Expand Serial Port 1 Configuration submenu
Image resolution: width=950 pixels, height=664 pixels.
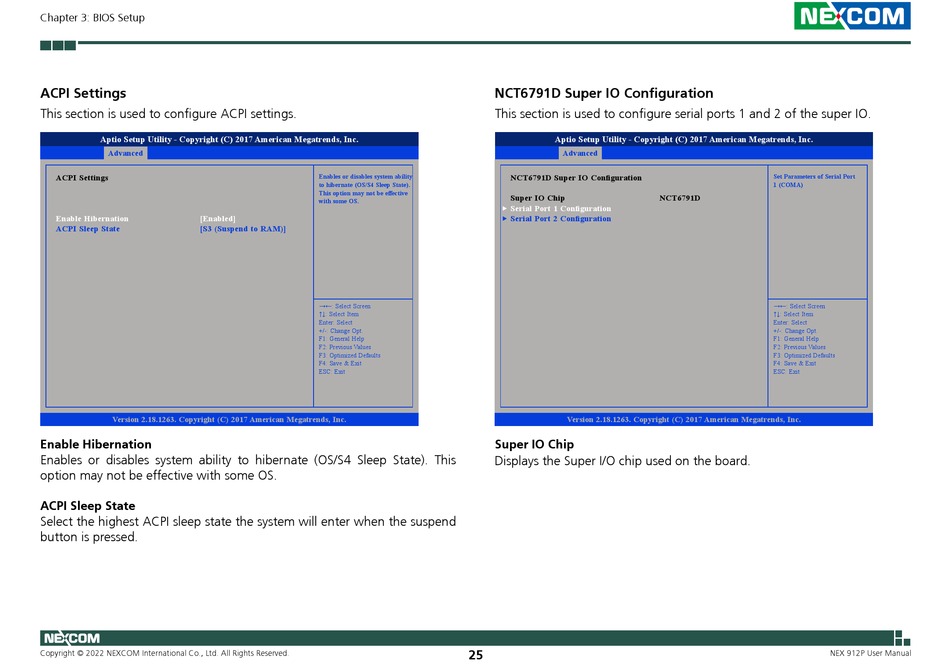tap(560, 209)
